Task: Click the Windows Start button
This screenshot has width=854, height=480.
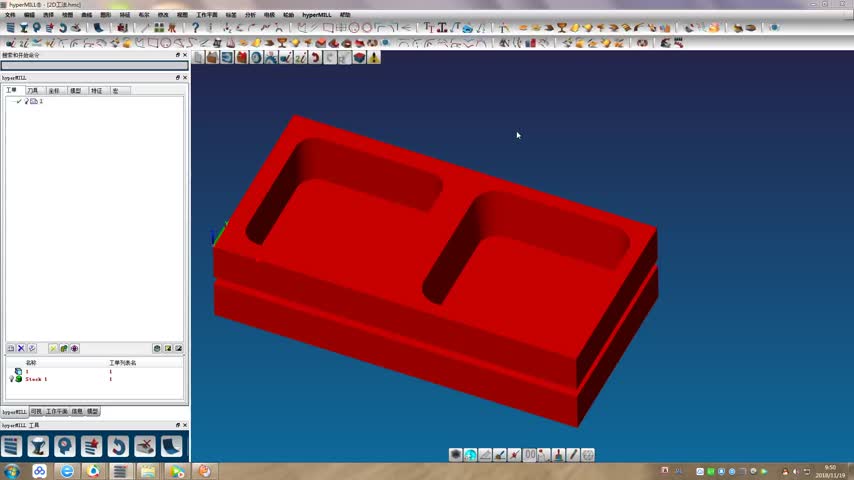Action: click(11, 471)
